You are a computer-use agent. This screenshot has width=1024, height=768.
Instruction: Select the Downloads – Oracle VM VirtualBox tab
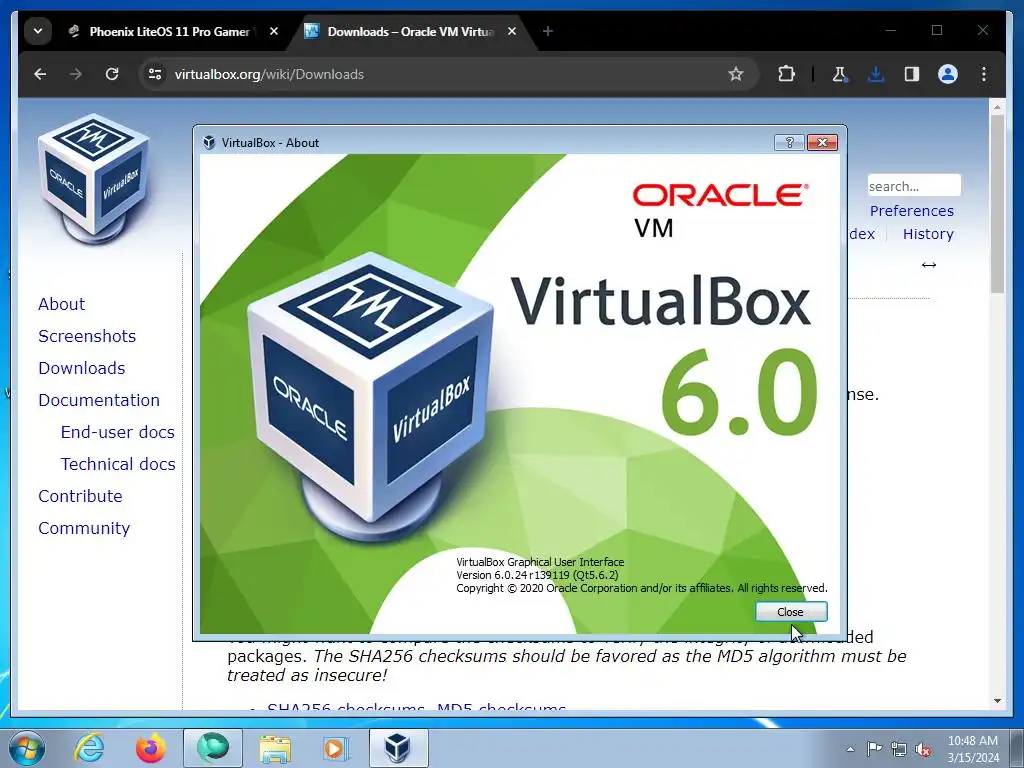pos(410,31)
